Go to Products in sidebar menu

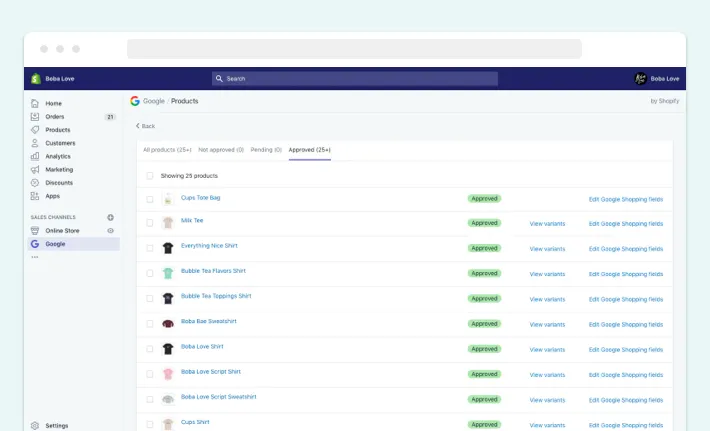tap(58, 129)
